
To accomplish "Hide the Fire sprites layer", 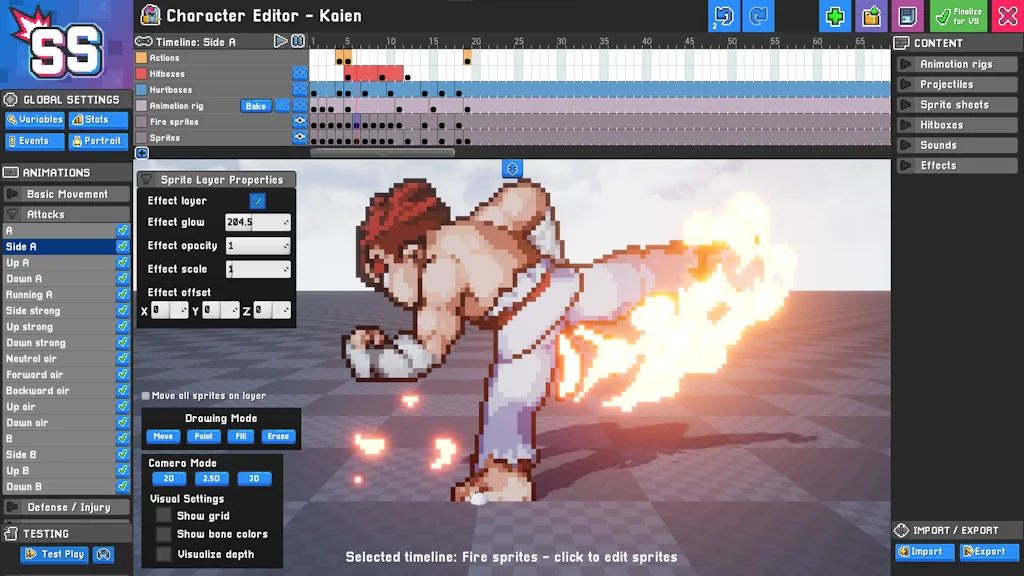I will pyautogui.click(x=300, y=121).
